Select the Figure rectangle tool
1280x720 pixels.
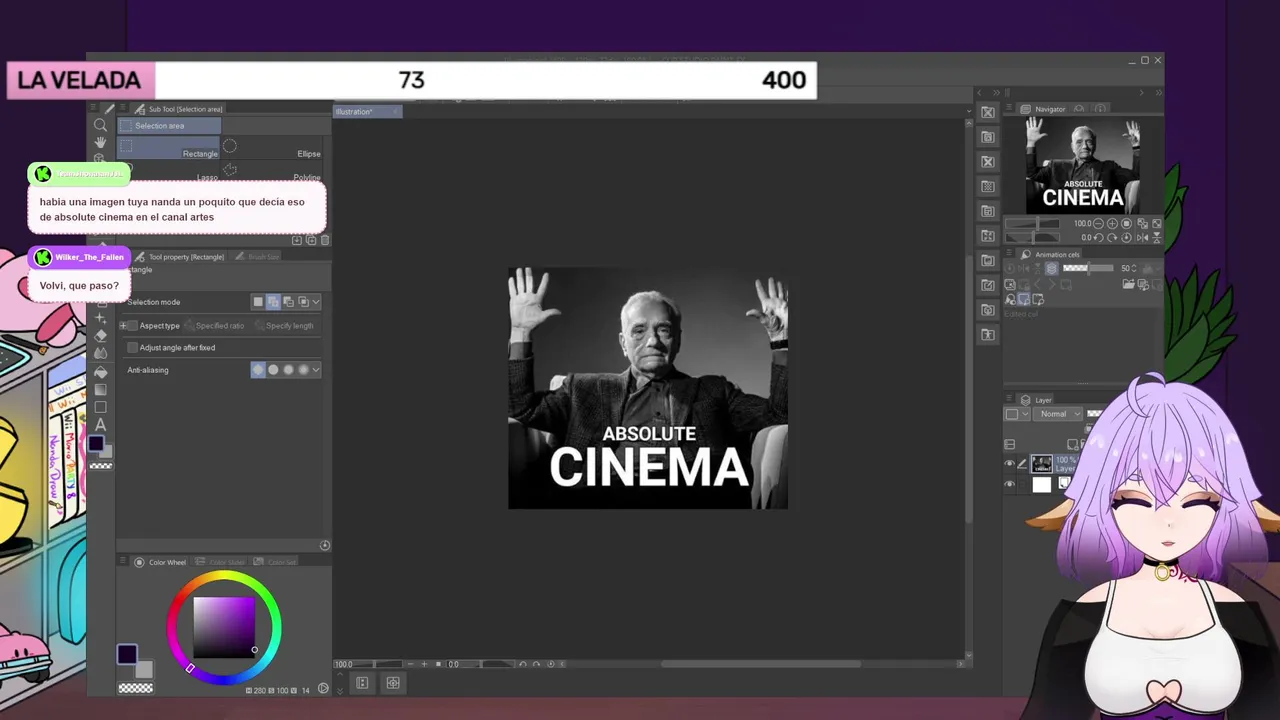click(100, 407)
